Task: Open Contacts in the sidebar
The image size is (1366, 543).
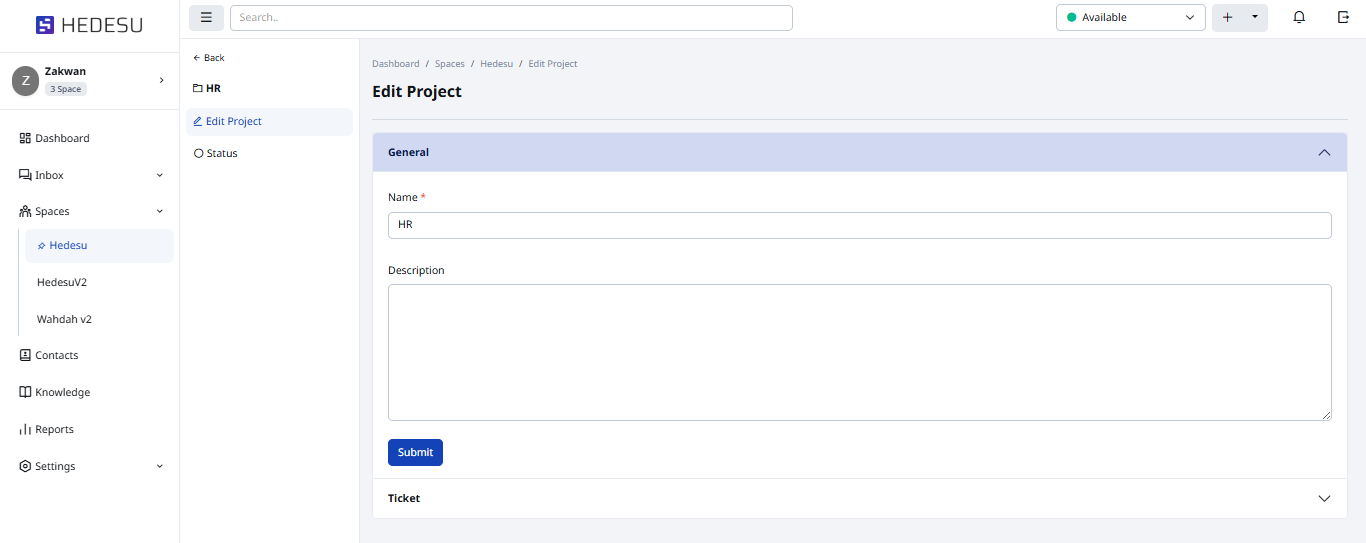Action: click(56, 355)
